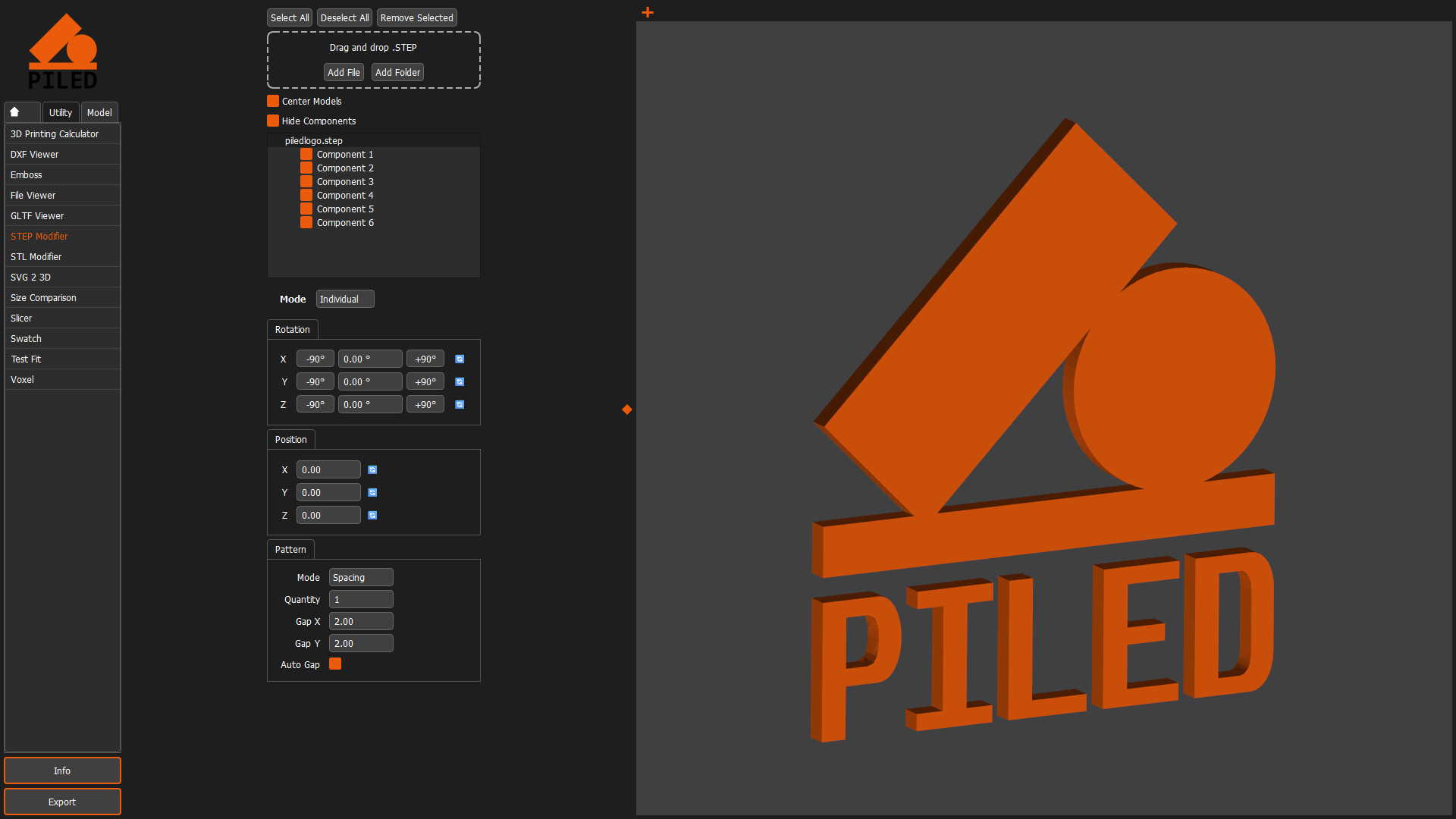This screenshot has width=1456, height=819.
Task: Click the Deselect All button
Action: [344, 17]
